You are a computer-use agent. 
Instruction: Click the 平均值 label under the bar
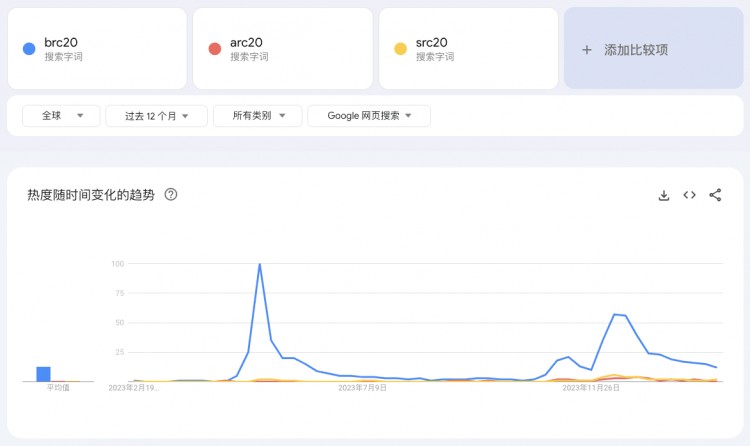coord(58,388)
